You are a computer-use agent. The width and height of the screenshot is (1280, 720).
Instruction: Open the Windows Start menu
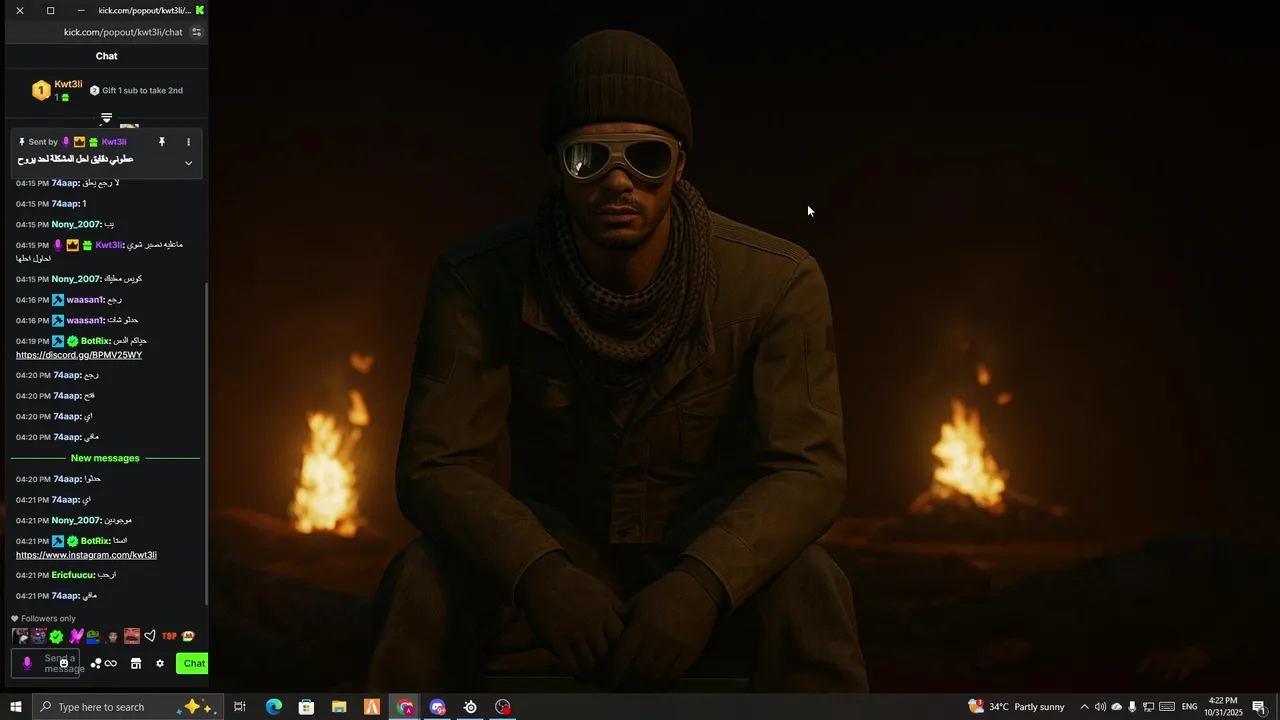pyautogui.click(x=16, y=707)
